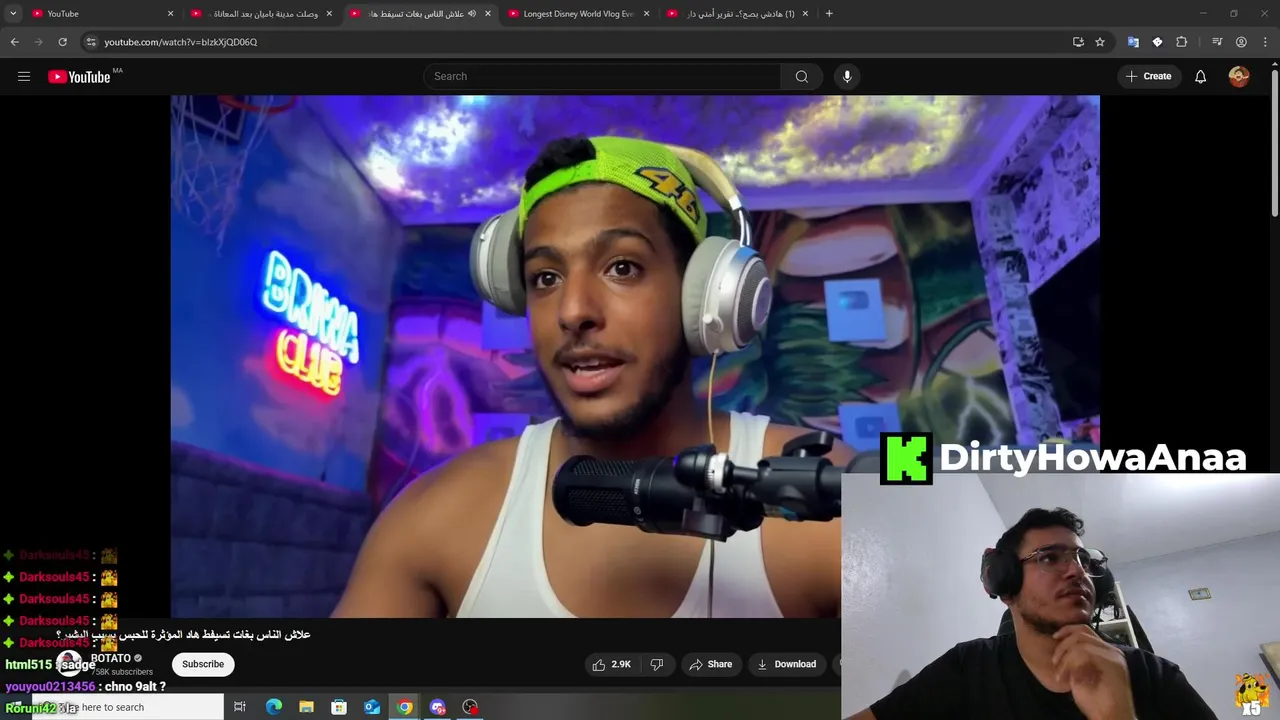Switch to the last tab with (1) notification
Viewport: 1280px width, 720px height.
pos(739,14)
